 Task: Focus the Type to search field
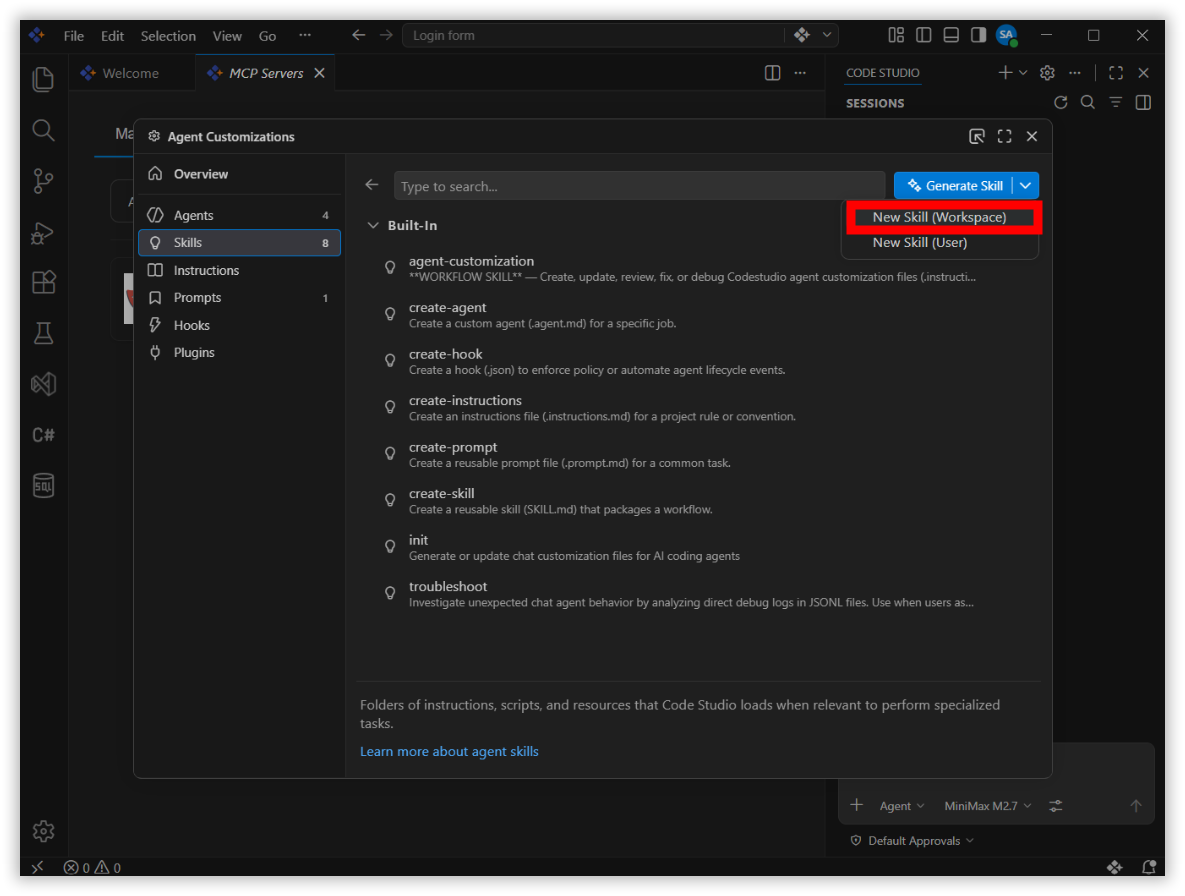pyautogui.click(x=639, y=186)
